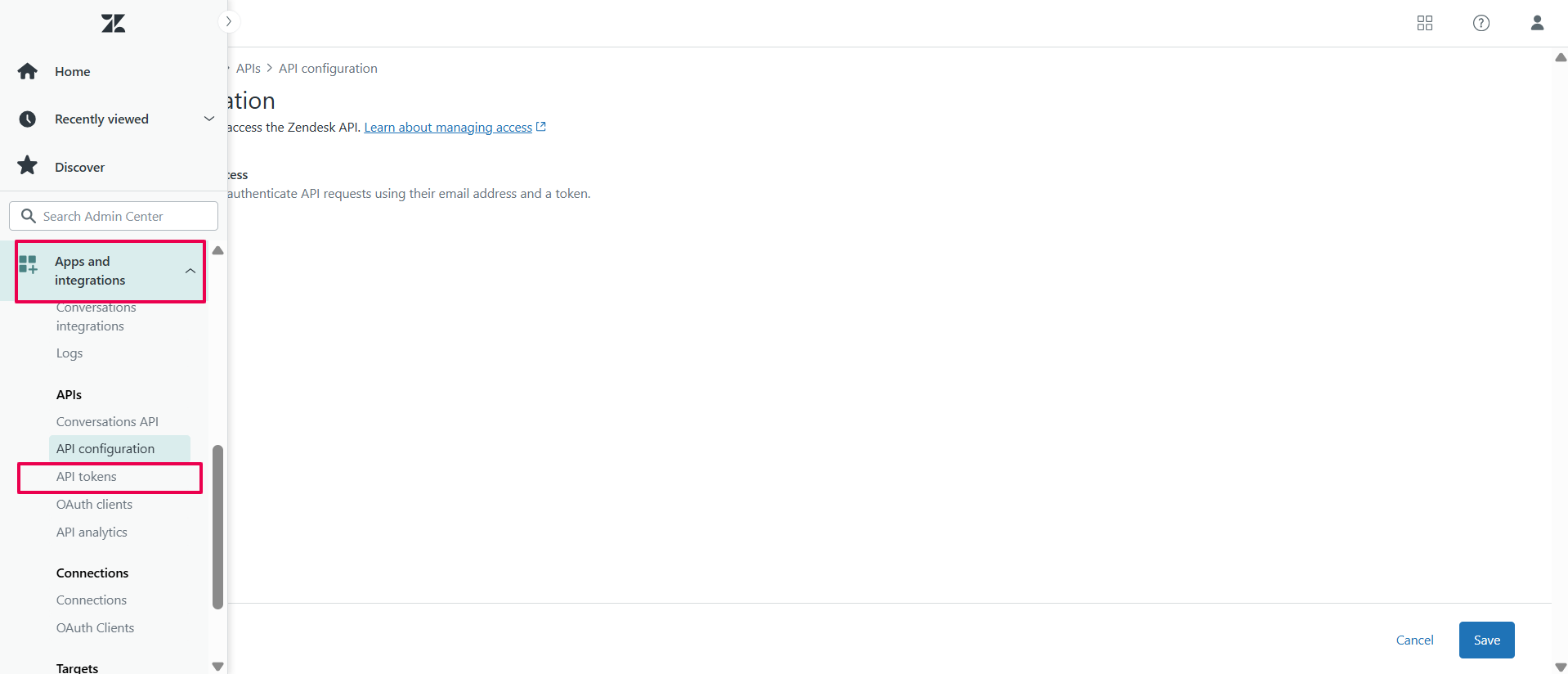Click the Discover star icon

coord(28,166)
